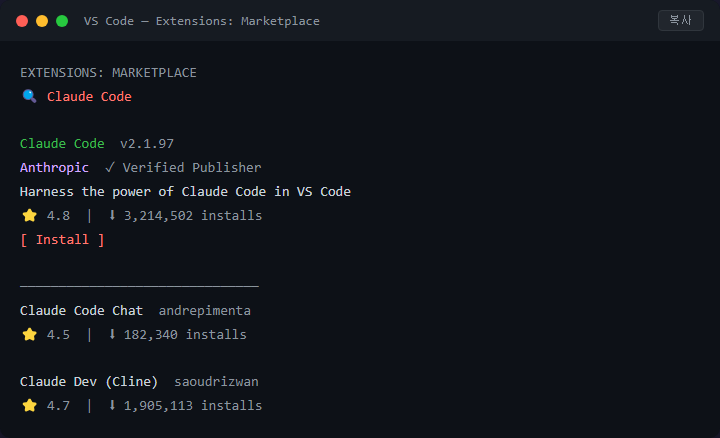Image resolution: width=720 pixels, height=438 pixels.
Task: Click the Claude Code search query text
Action: [89, 96]
